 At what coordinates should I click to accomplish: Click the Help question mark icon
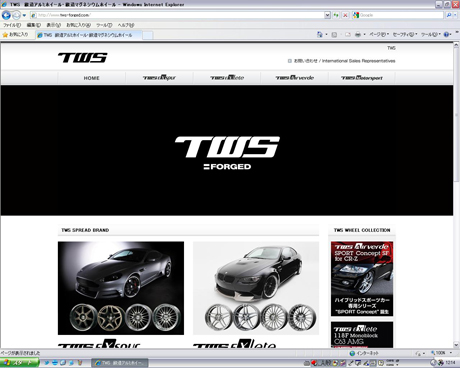446,34
